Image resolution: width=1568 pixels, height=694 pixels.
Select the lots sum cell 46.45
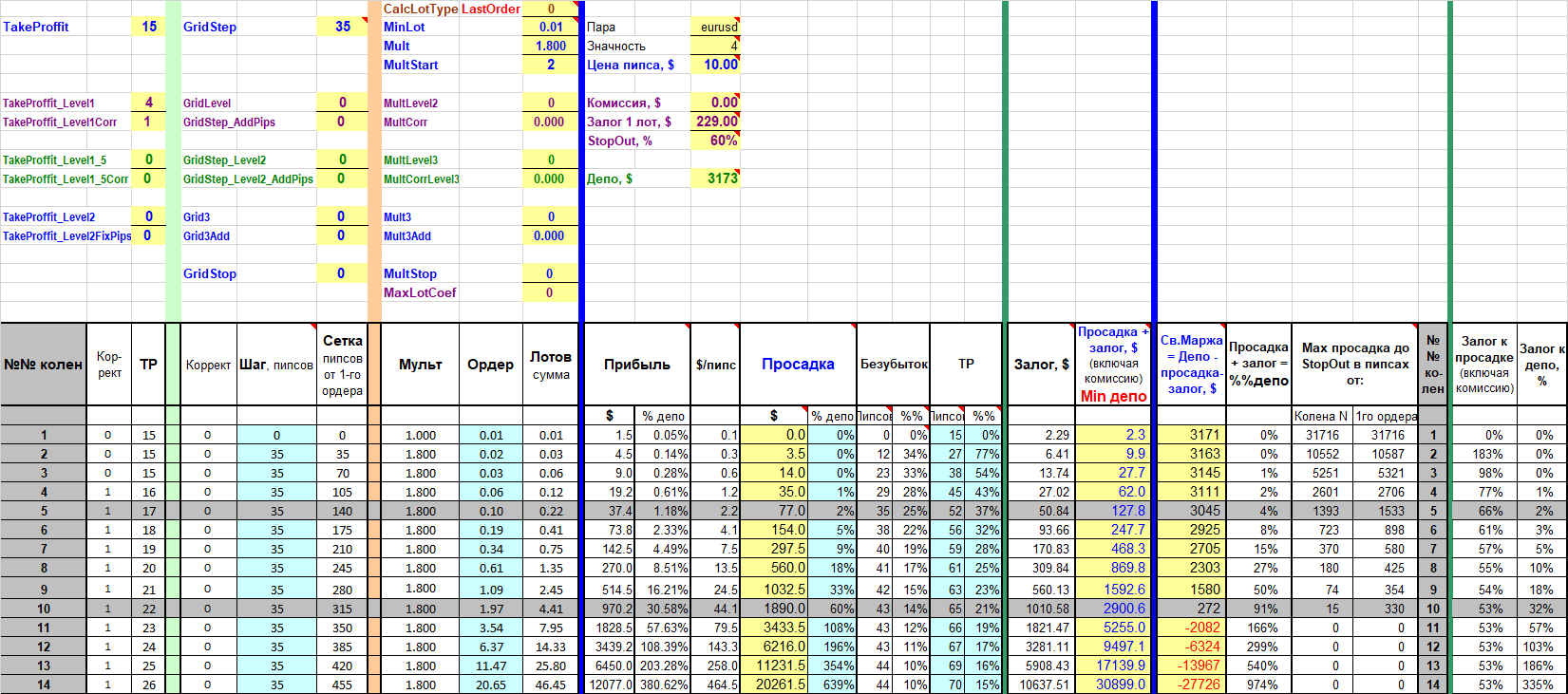pos(550,685)
